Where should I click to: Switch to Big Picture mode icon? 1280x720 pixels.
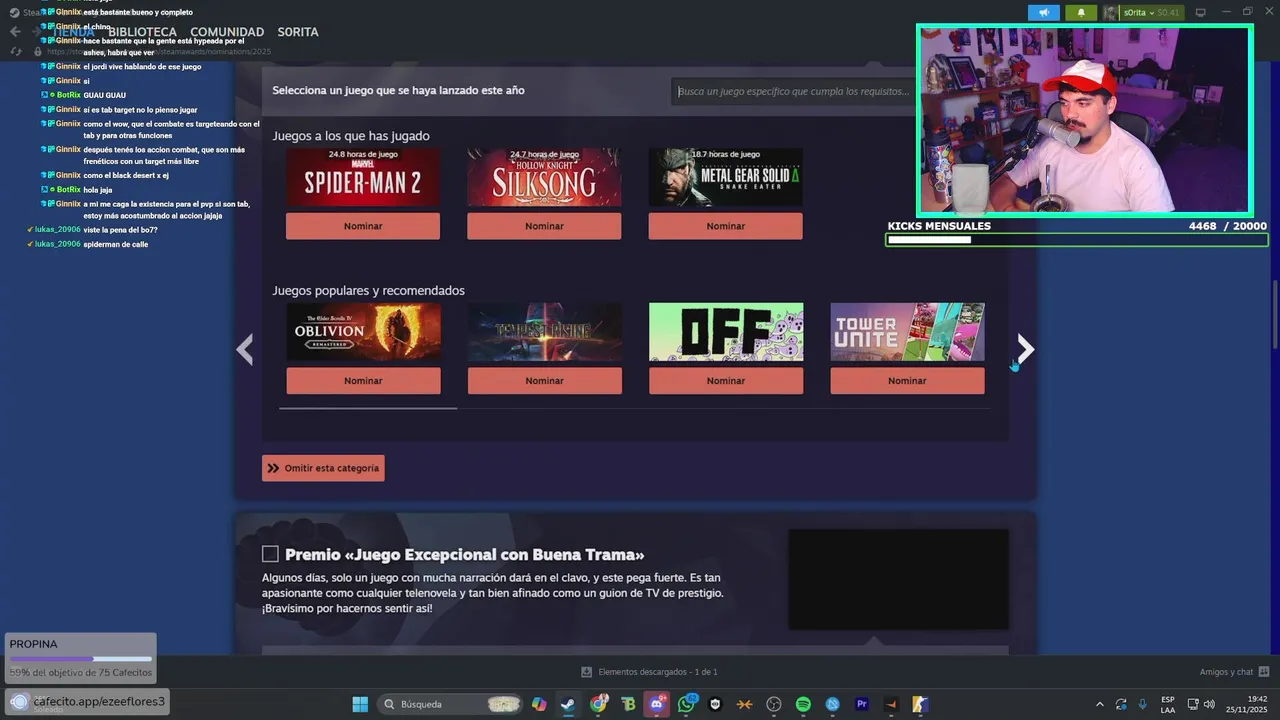[x=1201, y=13]
